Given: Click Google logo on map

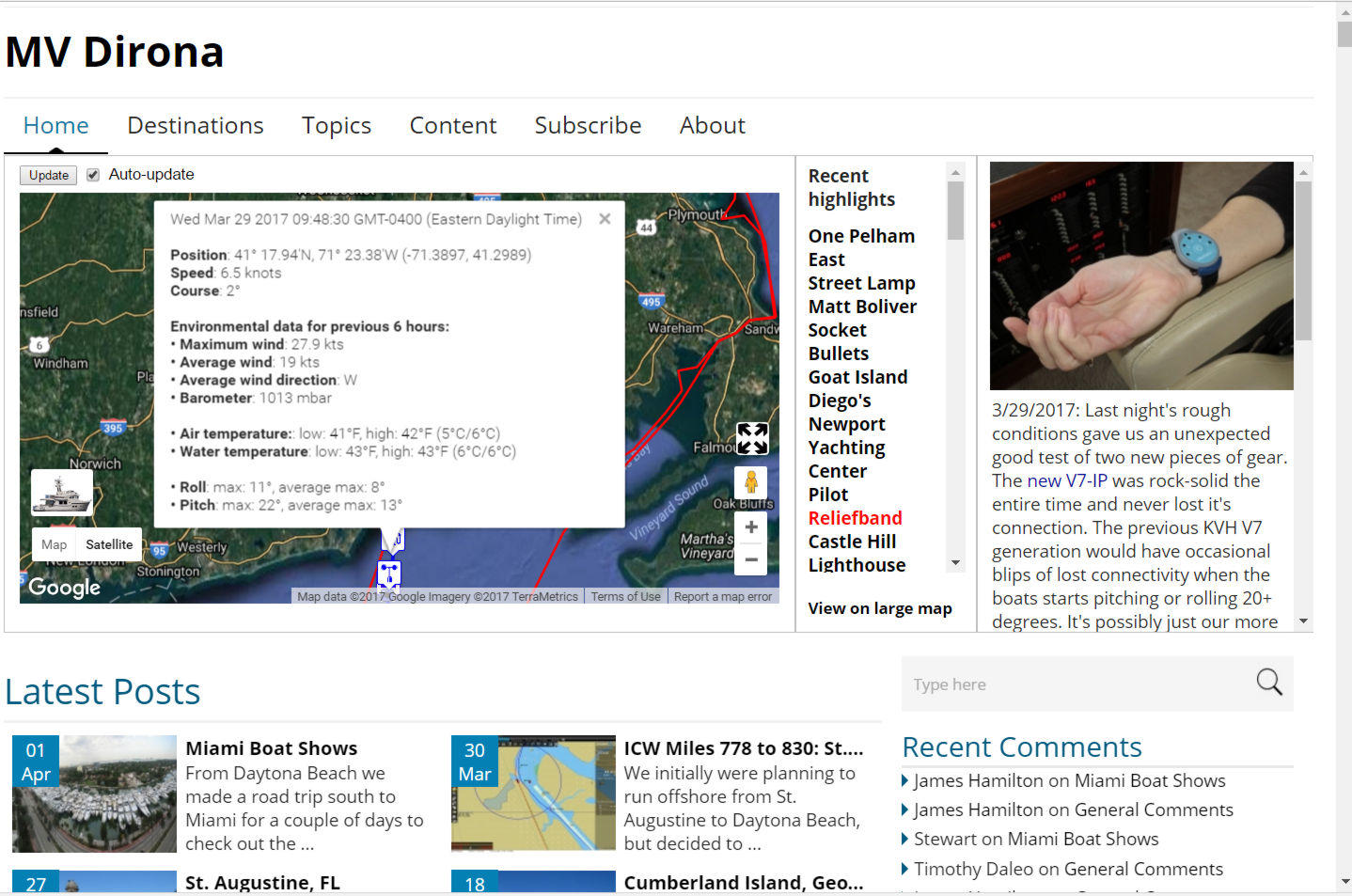Looking at the screenshot, I should pos(64,587).
